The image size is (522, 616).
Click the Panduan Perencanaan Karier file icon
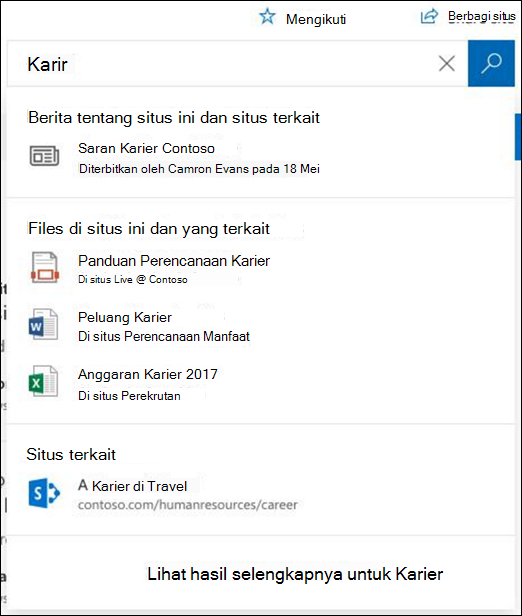[45, 268]
